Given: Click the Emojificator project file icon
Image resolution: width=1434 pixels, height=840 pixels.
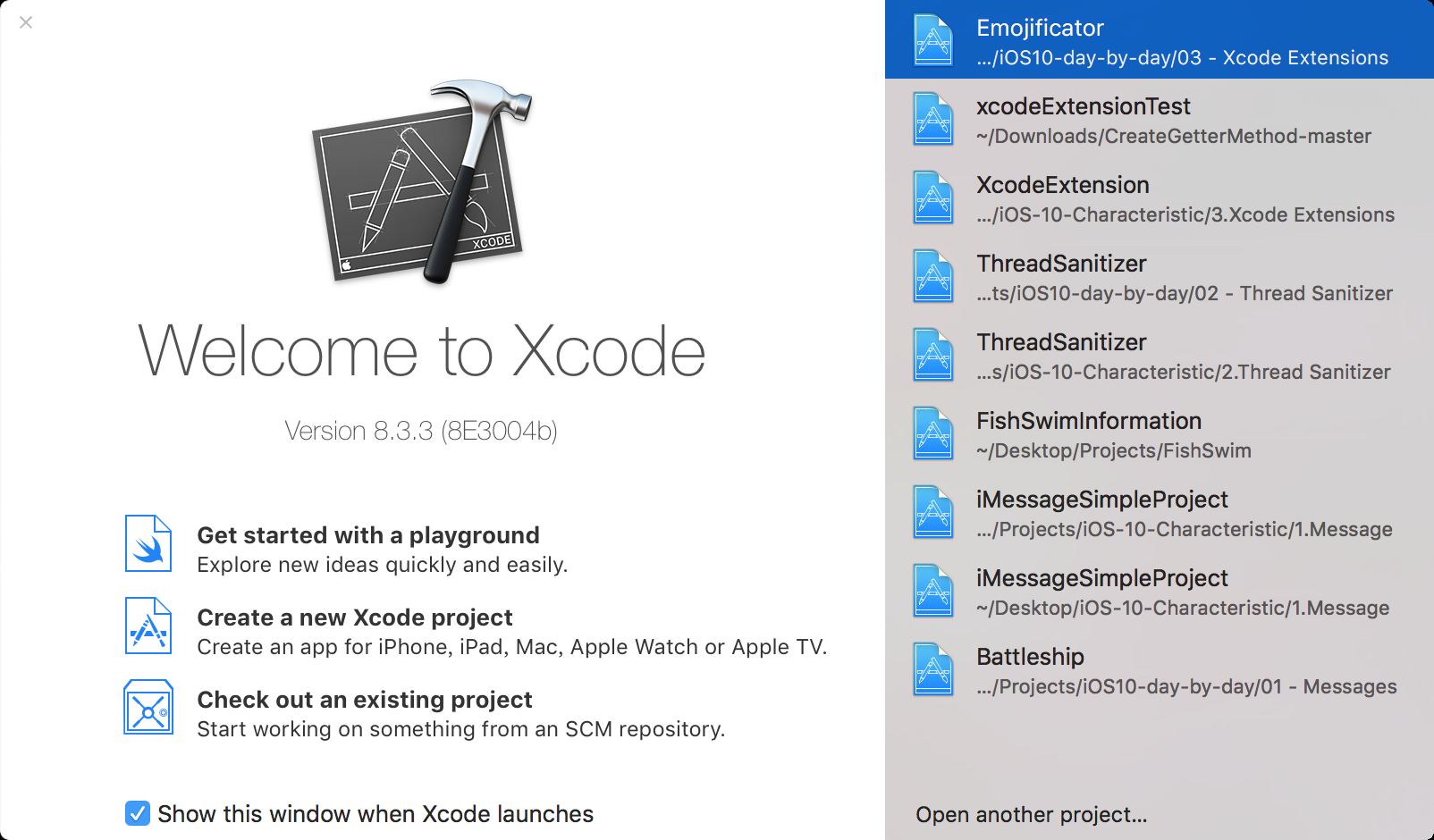Looking at the screenshot, I should pos(933,40).
